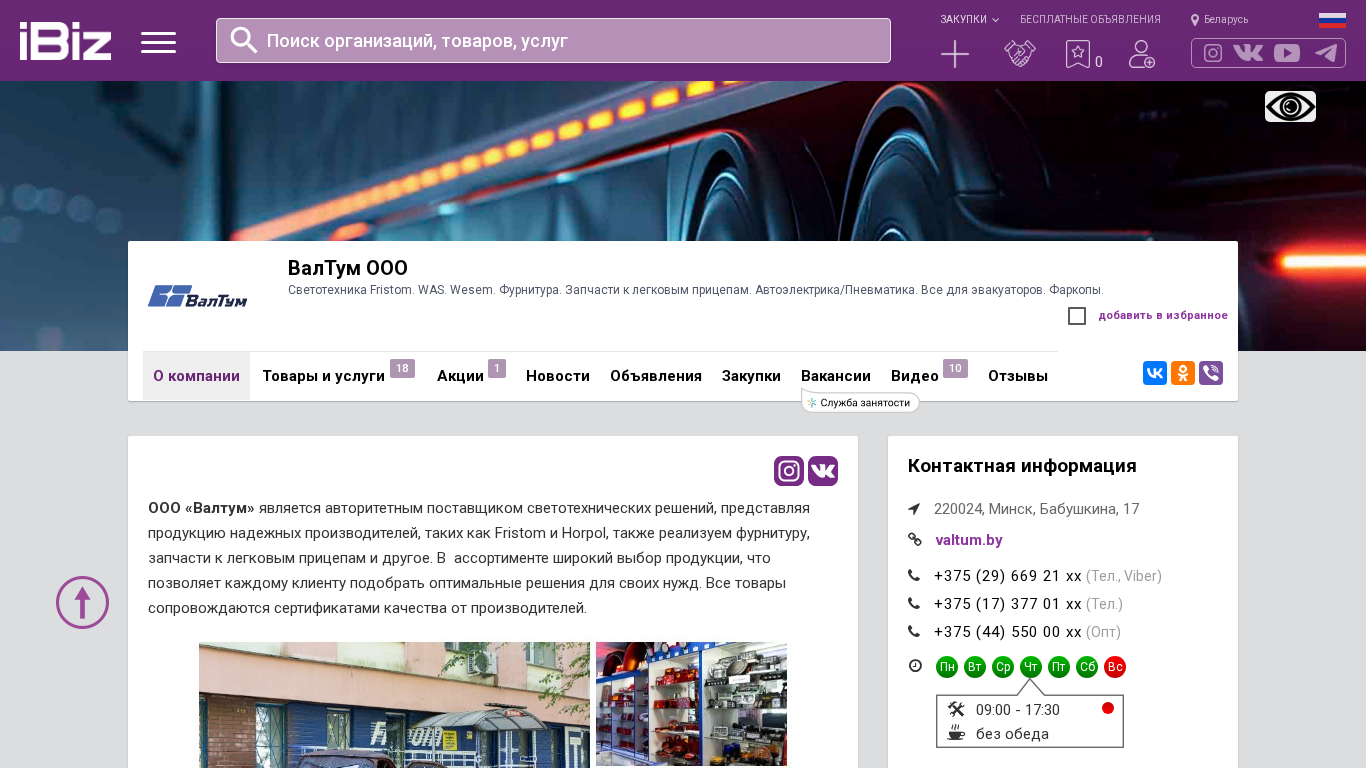The image size is (1366, 768).
Task: Click the Служба занятости badge
Action: click(x=860, y=402)
